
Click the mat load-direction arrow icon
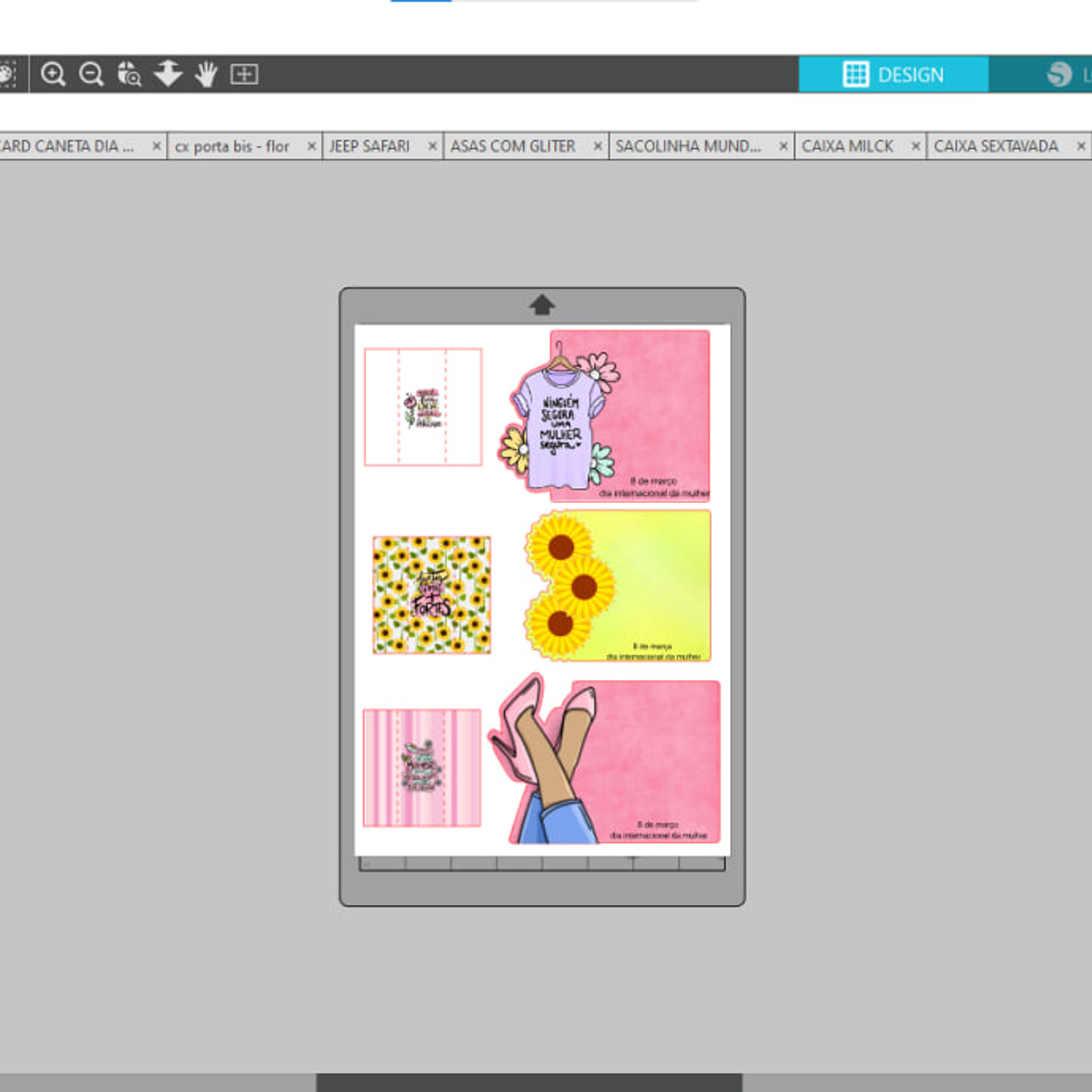click(x=542, y=305)
